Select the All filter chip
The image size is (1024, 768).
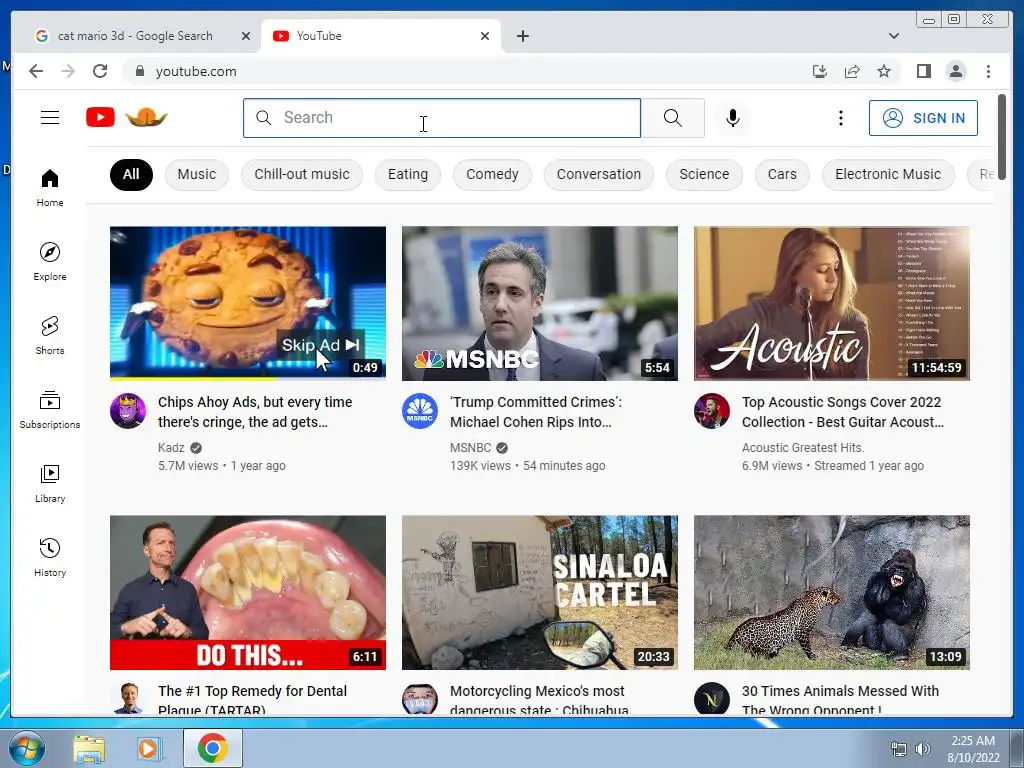(131, 174)
